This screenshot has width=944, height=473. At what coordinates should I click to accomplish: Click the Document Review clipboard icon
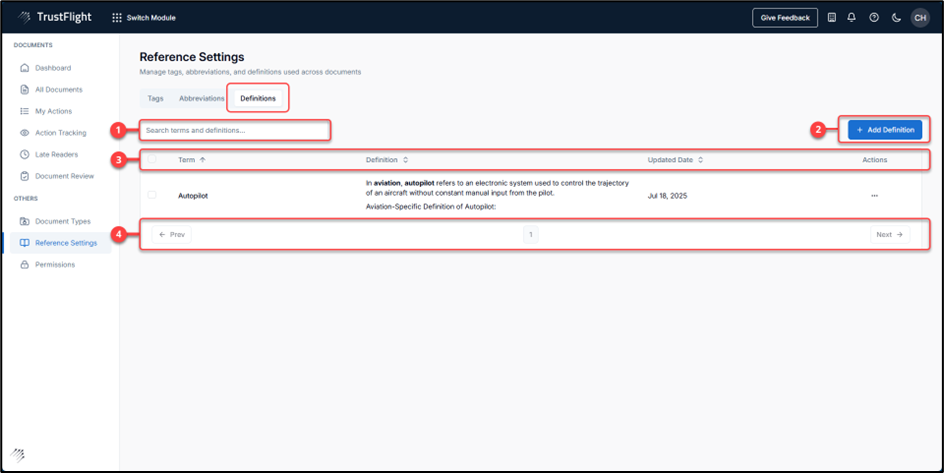pyautogui.click(x=25, y=176)
